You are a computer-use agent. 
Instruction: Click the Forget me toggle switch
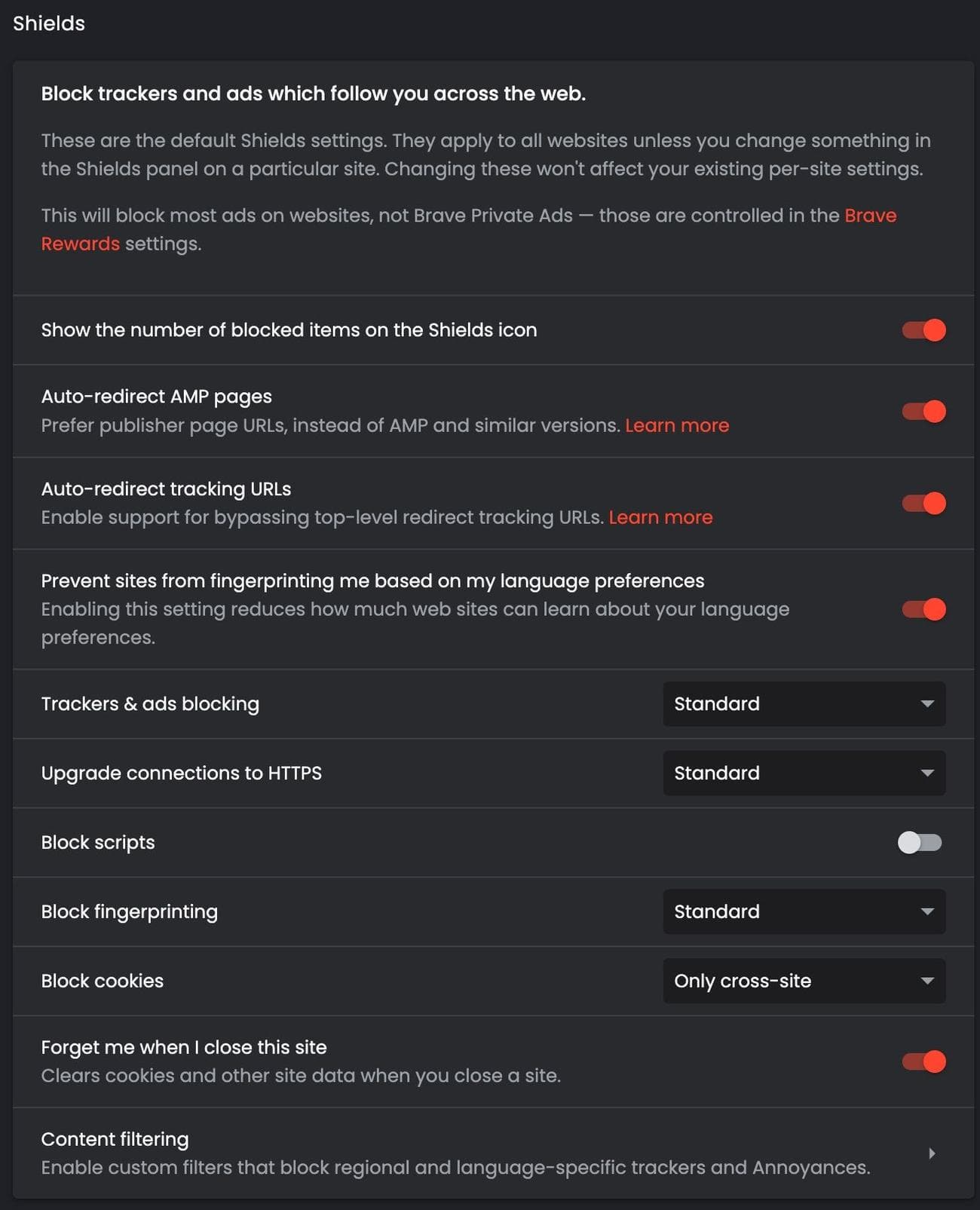click(923, 1061)
